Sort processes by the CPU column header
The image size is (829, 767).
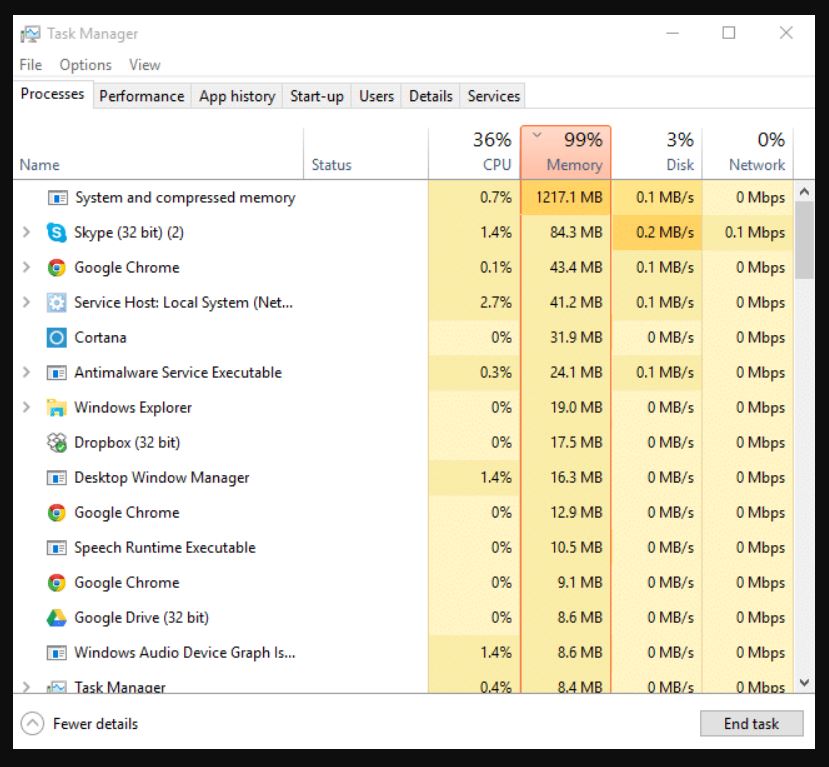click(x=474, y=153)
